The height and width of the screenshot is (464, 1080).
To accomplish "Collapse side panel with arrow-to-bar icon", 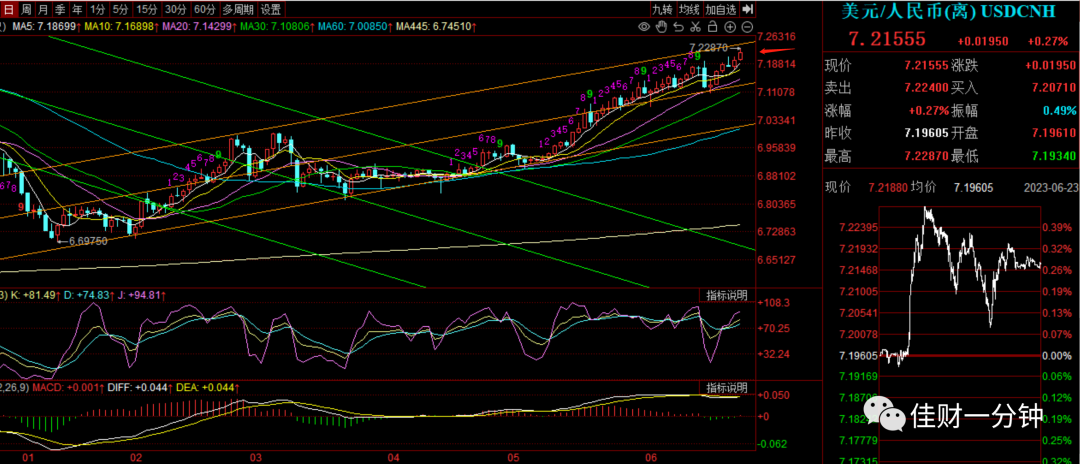I will 749,10.
